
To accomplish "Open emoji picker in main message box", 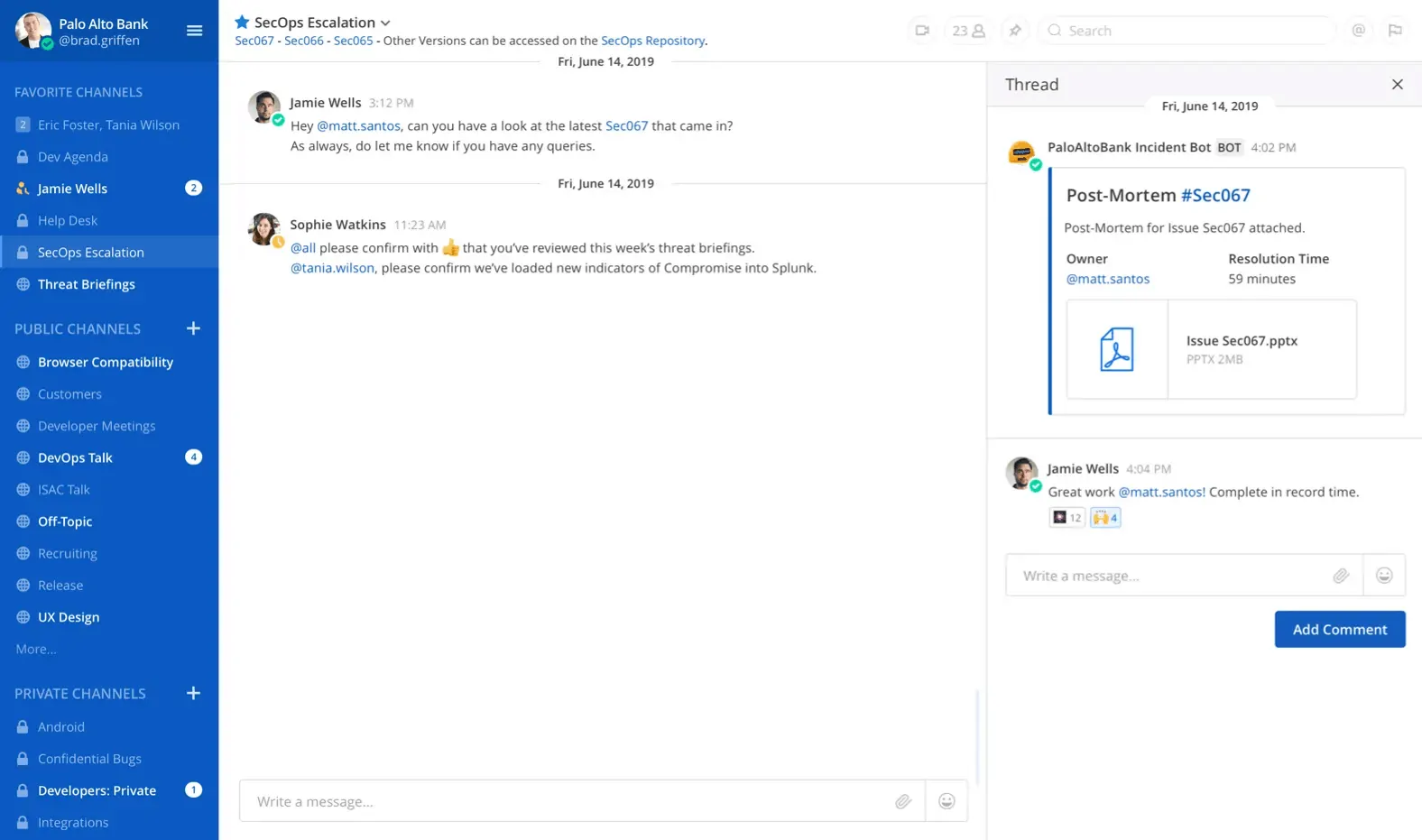I will coord(946,801).
